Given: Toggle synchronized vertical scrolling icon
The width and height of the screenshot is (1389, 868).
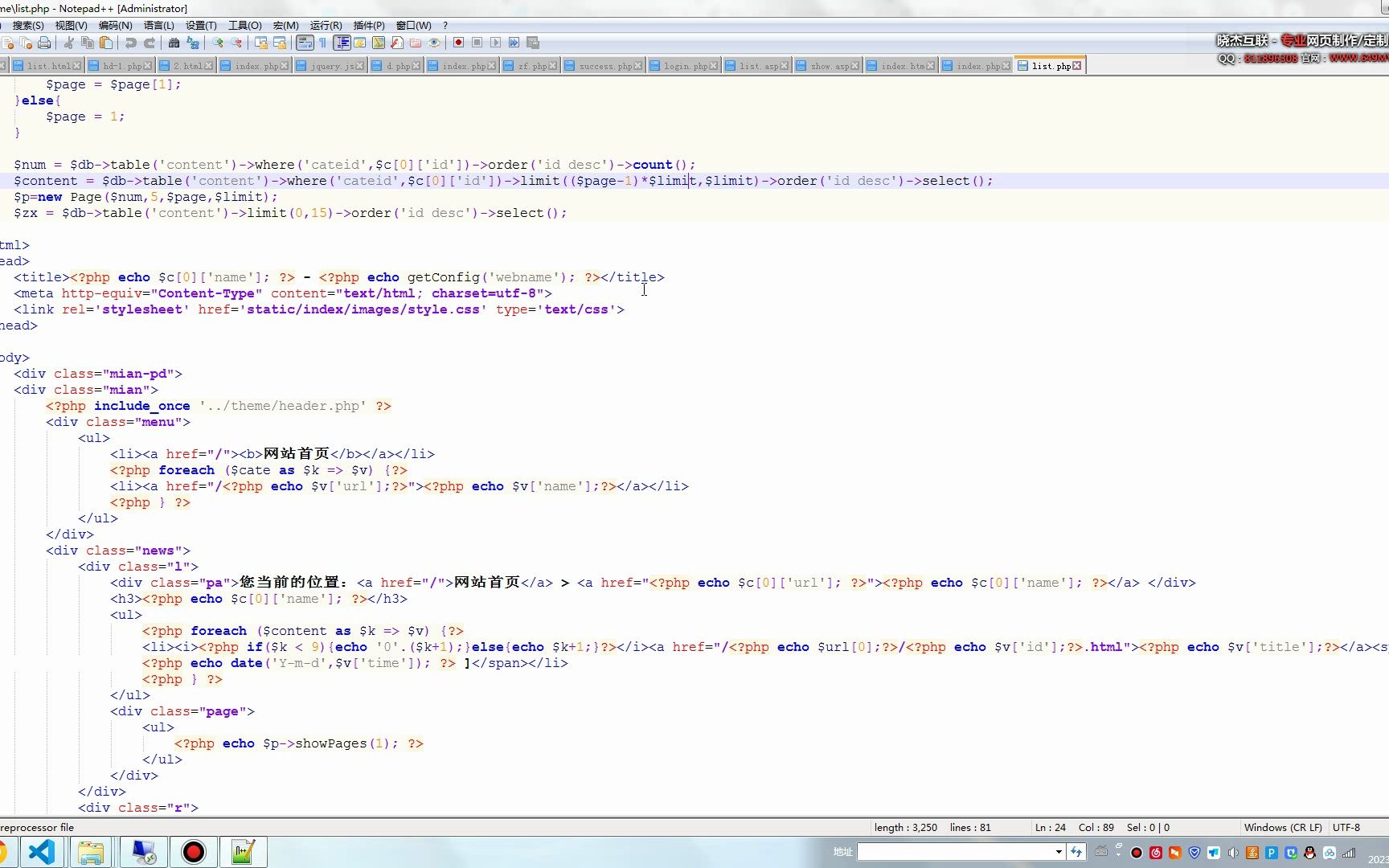Looking at the screenshot, I should click(x=260, y=43).
